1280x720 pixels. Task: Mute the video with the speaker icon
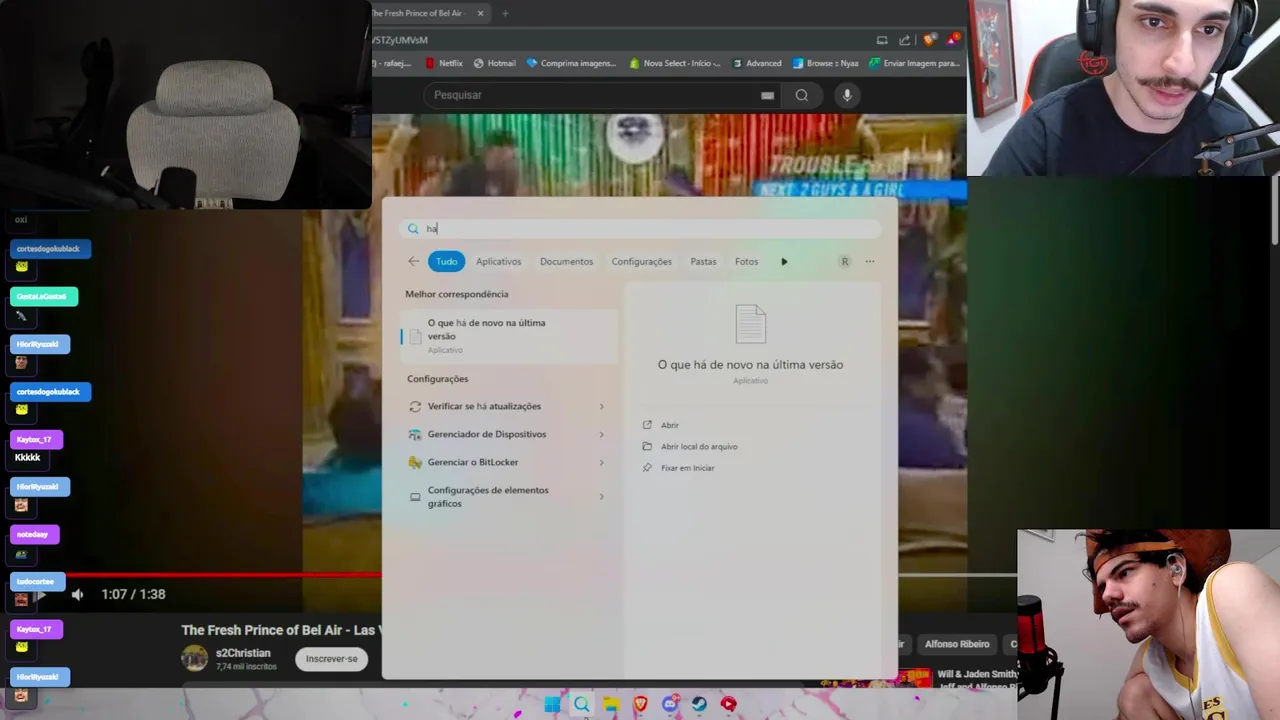tap(77, 594)
